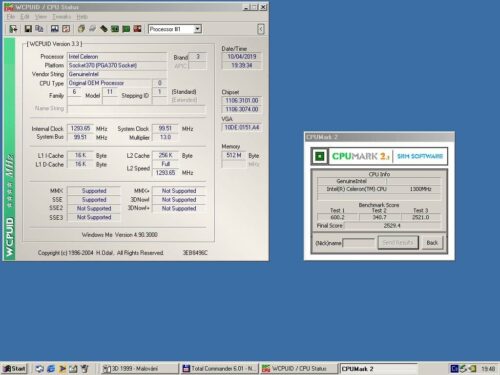Click the Internal Clock value 1293.65
Image resolution: width=500 pixels, height=375 pixels.
pyautogui.click(x=80, y=128)
